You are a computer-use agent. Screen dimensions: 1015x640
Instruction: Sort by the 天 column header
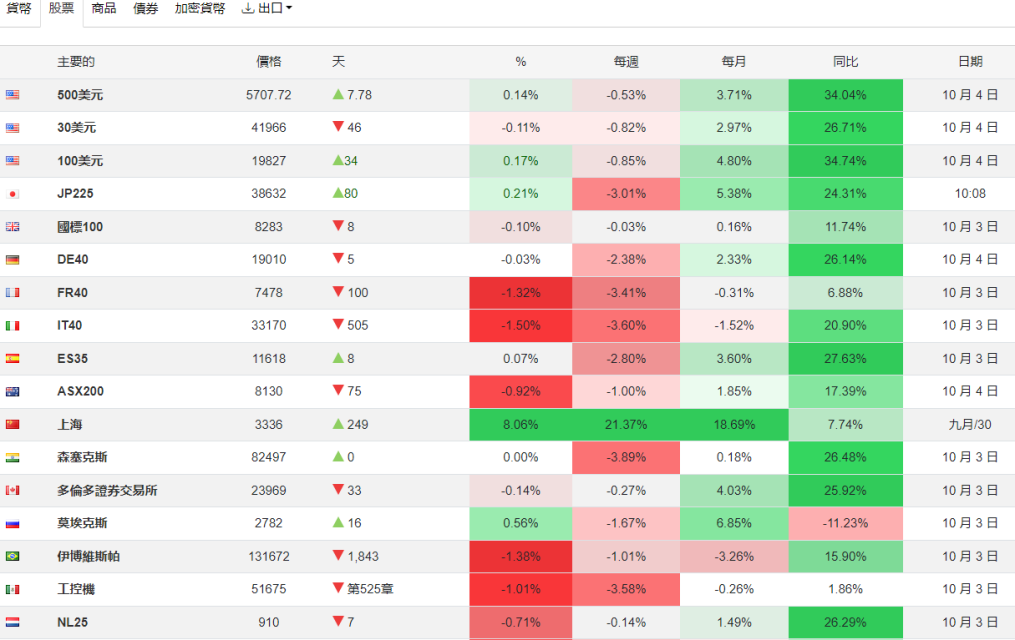(x=339, y=61)
